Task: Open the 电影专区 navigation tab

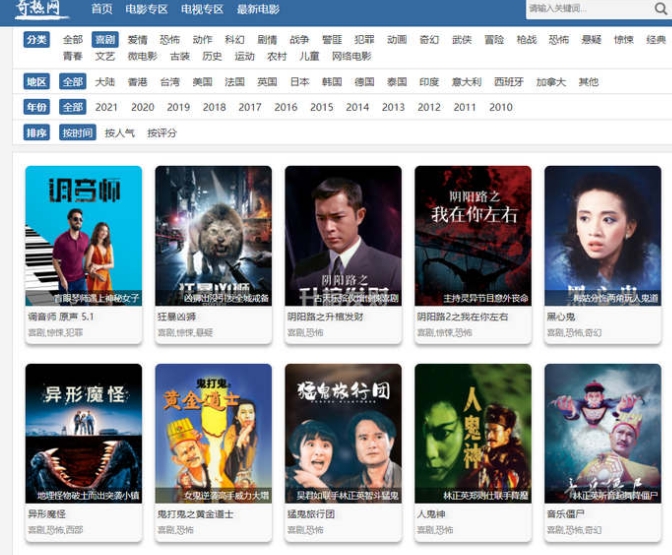Action: [147, 9]
